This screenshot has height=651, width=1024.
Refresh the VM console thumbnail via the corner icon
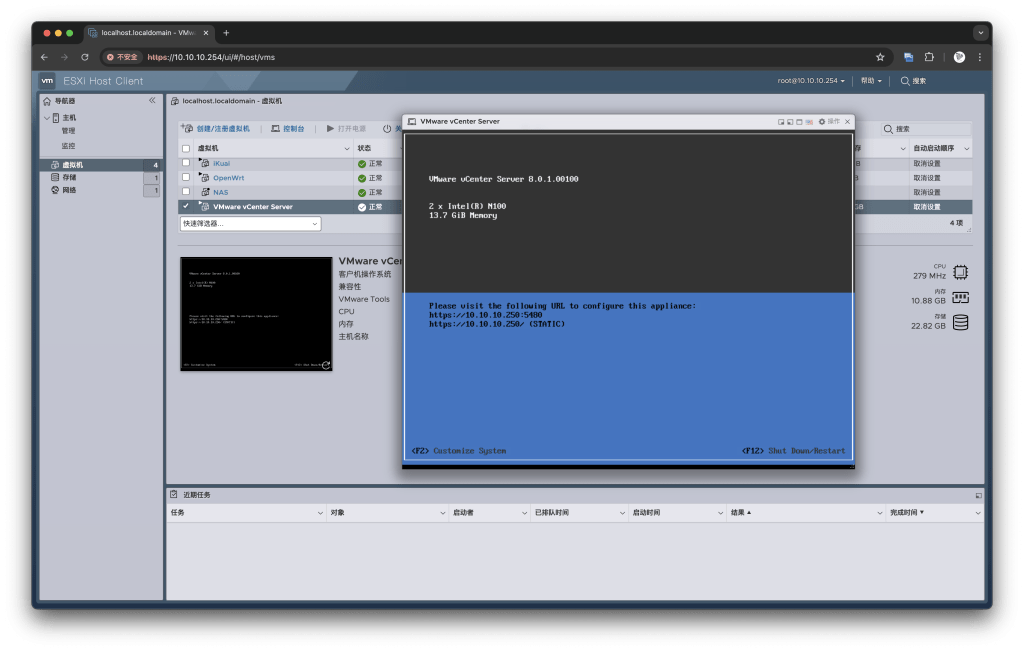click(326, 365)
